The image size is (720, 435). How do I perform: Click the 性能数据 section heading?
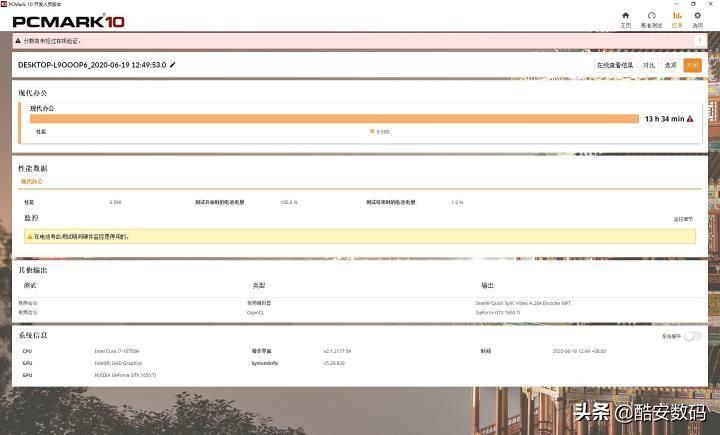[33, 168]
